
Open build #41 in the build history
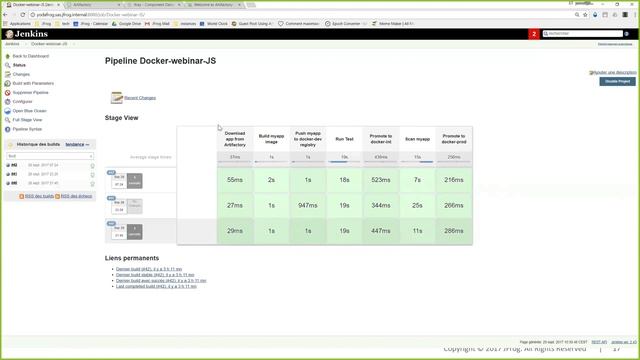coord(14,174)
